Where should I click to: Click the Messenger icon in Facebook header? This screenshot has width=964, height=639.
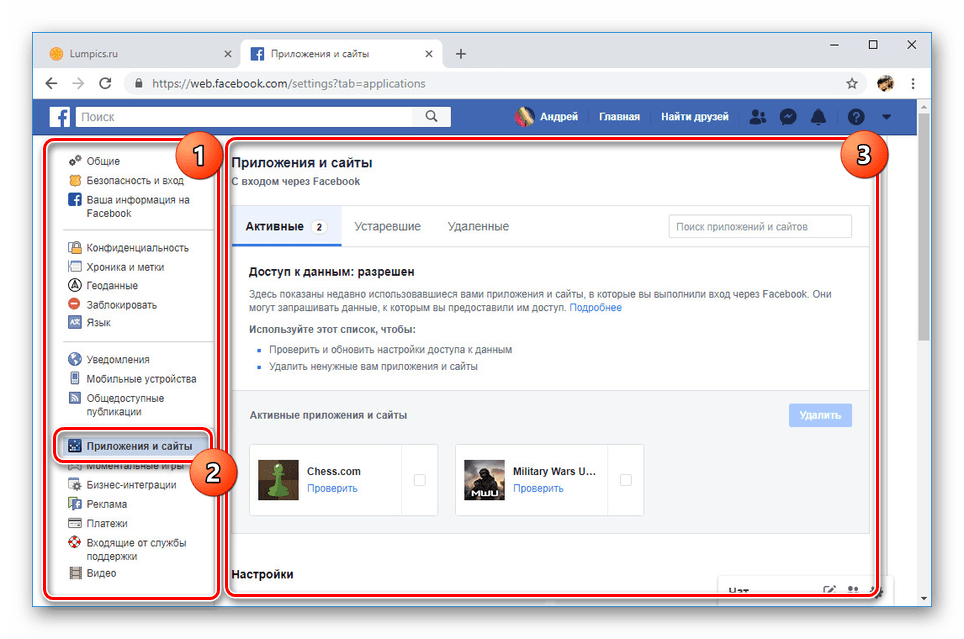[x=788, y=117]
